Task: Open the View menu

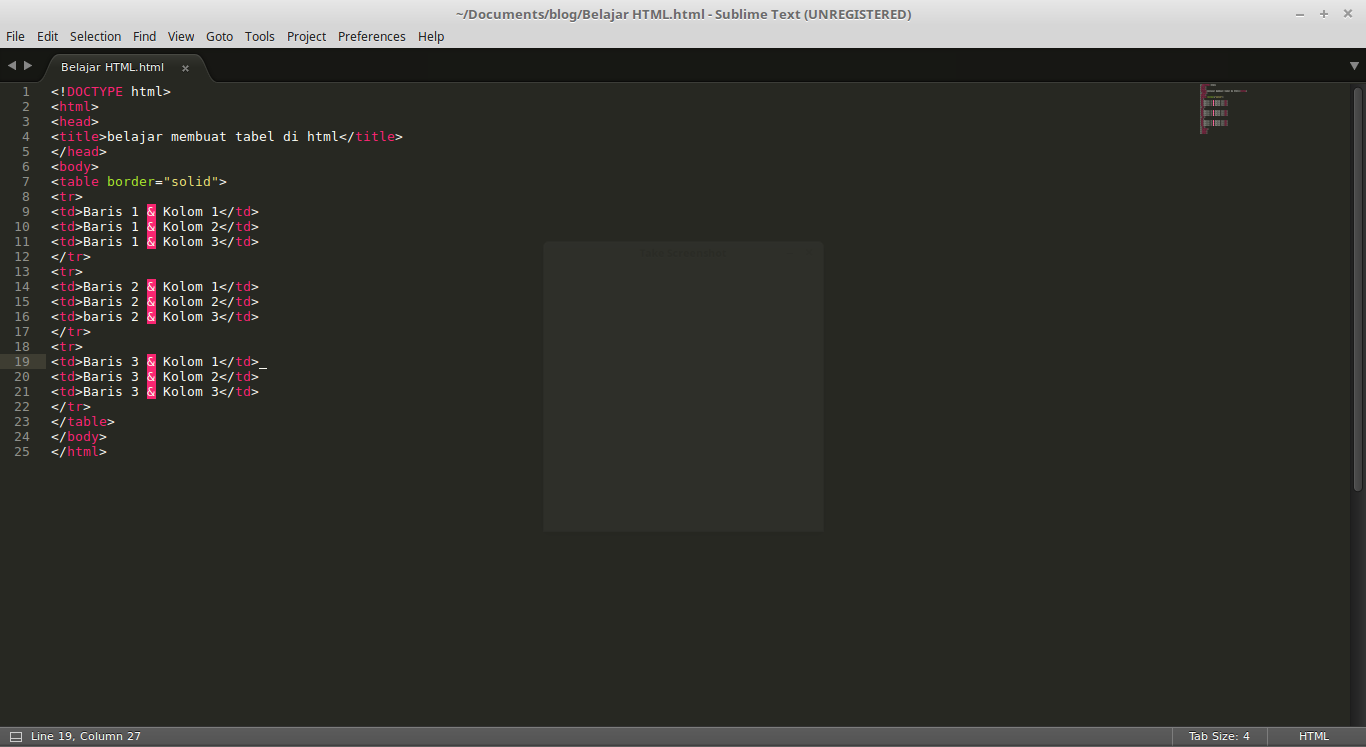Action: click(x=181, y=36)
